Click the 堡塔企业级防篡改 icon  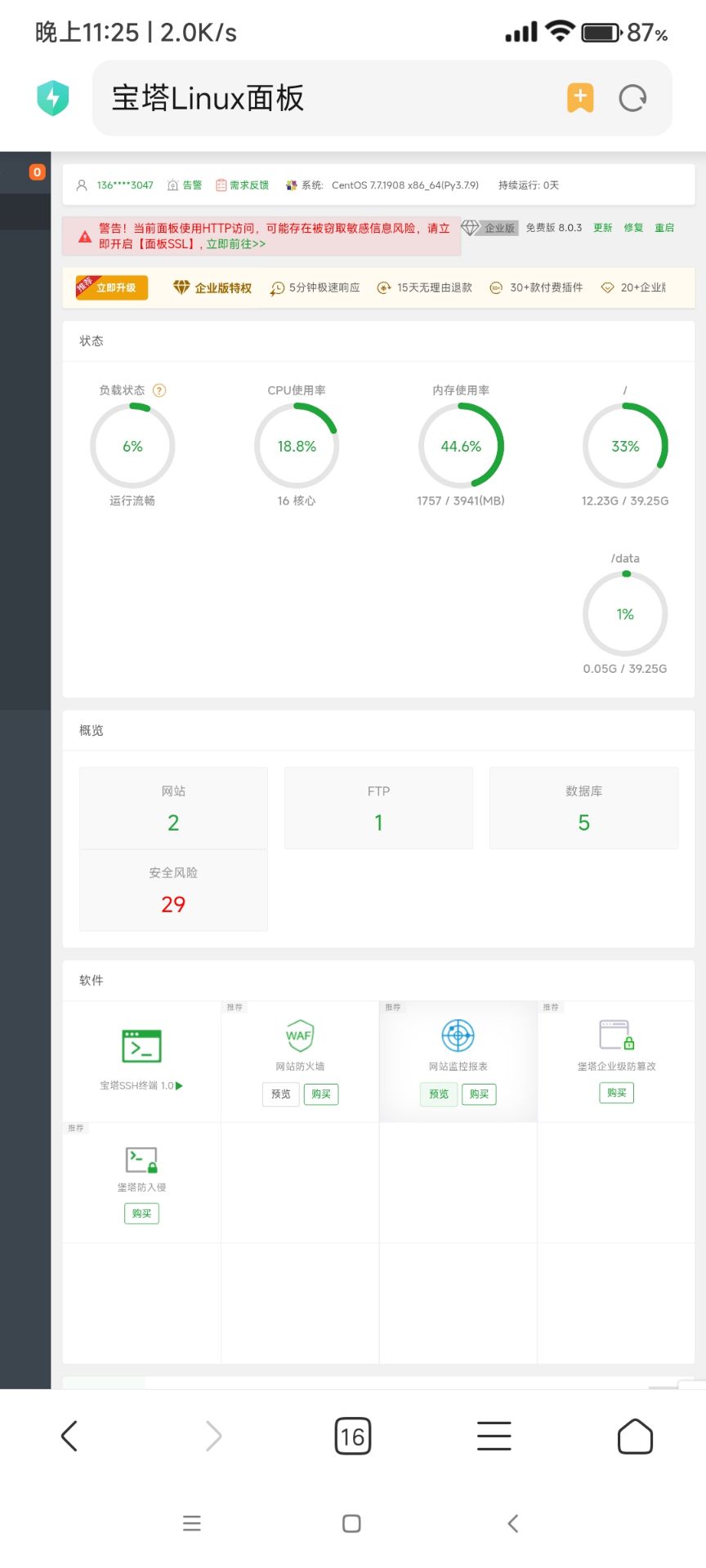tap(616, 1035)
